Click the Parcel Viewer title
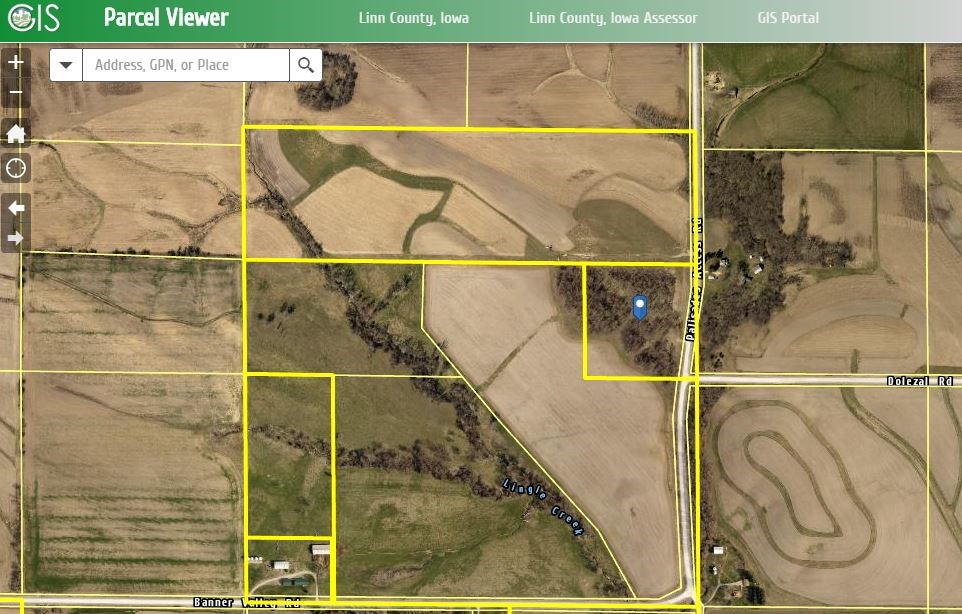962x614 pixels. [166, 18]
